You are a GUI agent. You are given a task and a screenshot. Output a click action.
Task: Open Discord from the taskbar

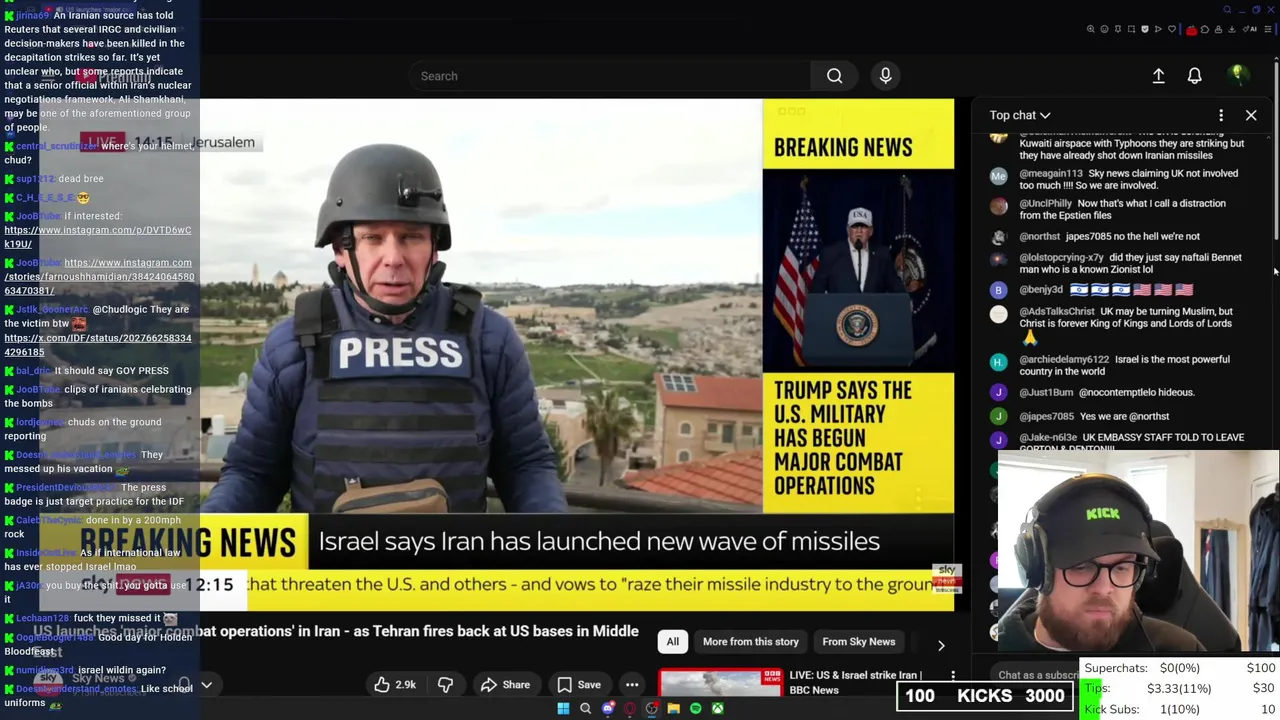(x=608, y=709)
